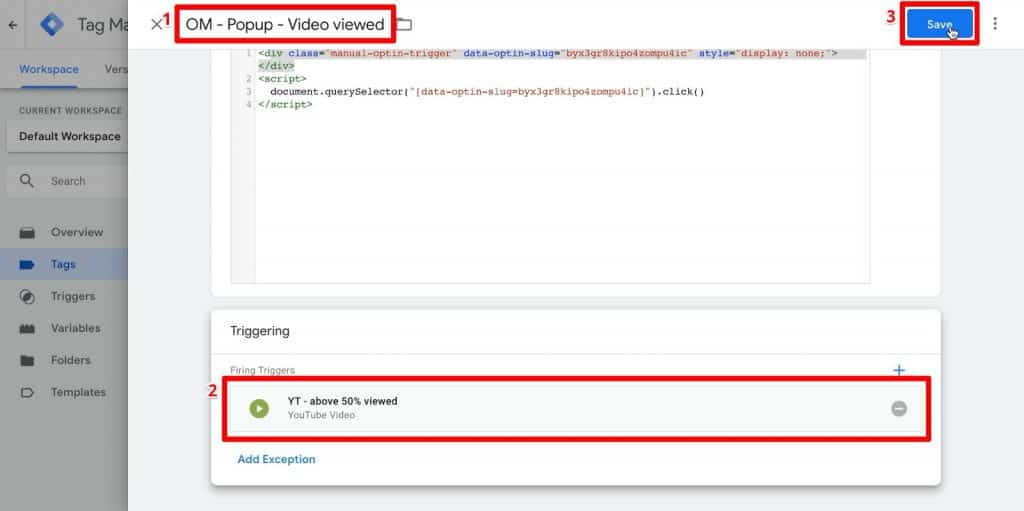The width and height of the screenshot is (1024, 511).
Task: Click the Google Tag Manager logo
Action: (x=52, y=25)
